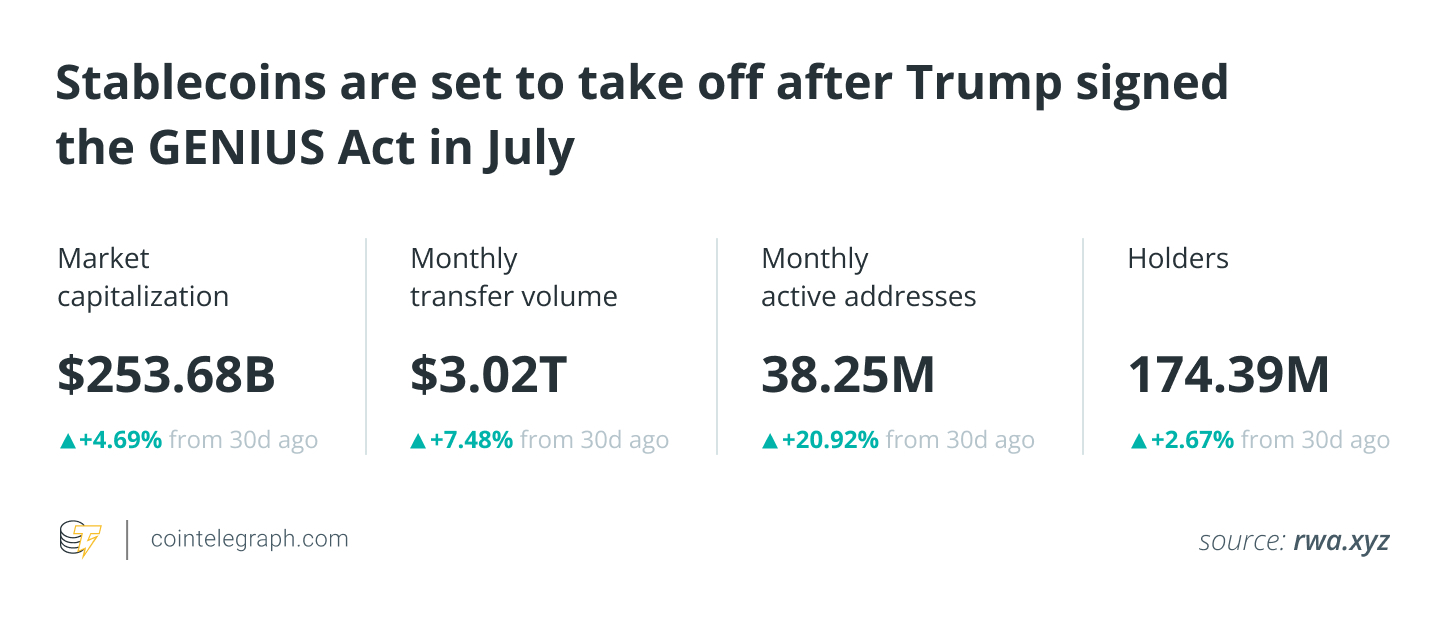Click the headline about the GENIUS Act
Screen dimensions: 1450x620
641,116
